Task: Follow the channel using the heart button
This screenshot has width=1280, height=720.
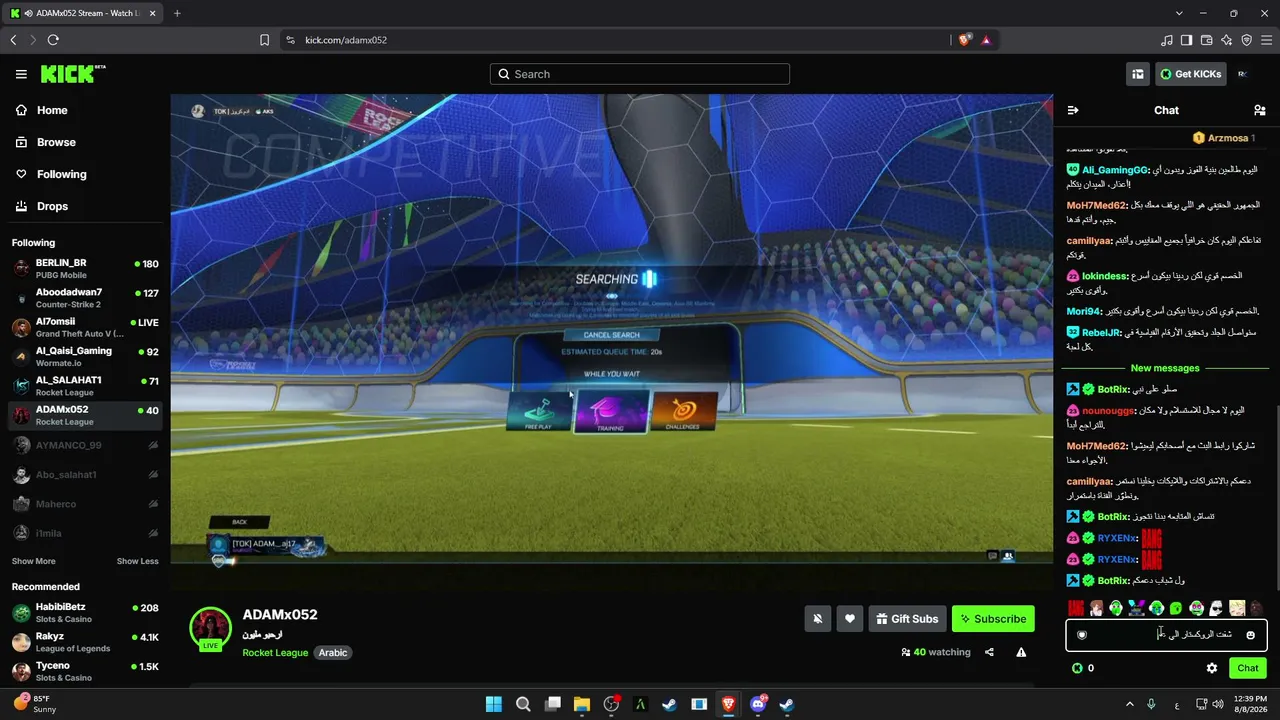Action: click(850, 619)
